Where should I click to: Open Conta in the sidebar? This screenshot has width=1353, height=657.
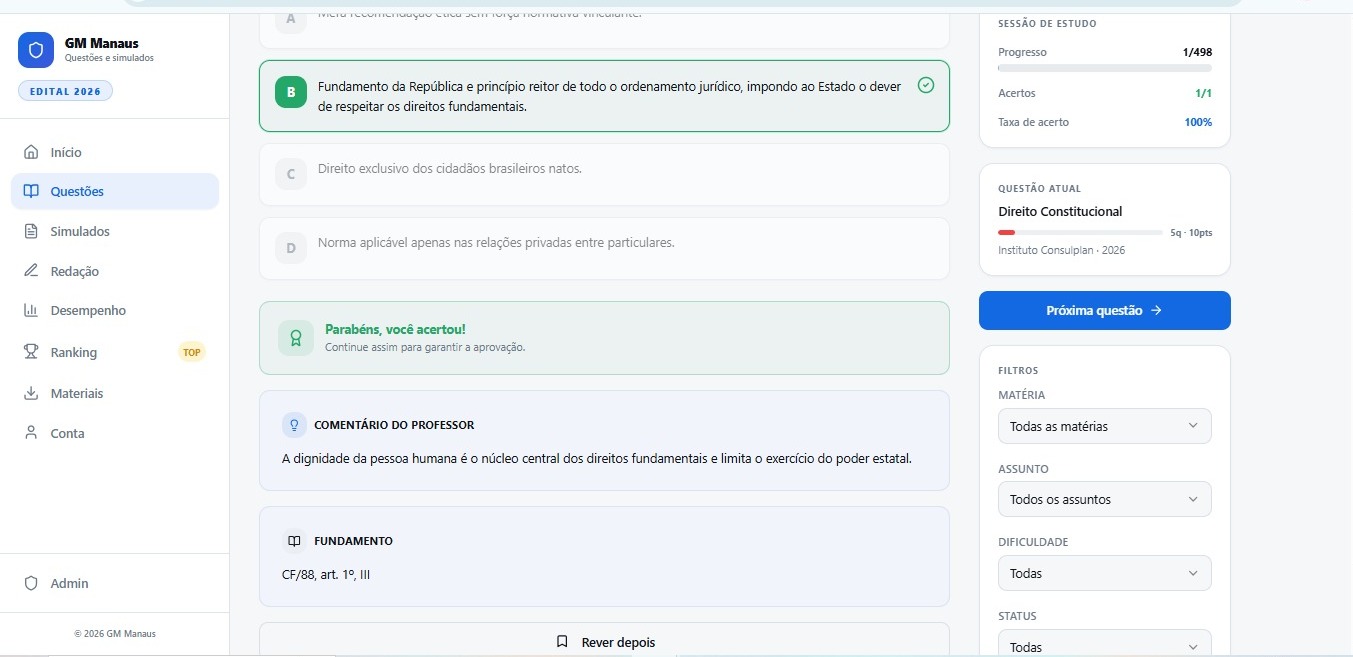tap(115, 433)
